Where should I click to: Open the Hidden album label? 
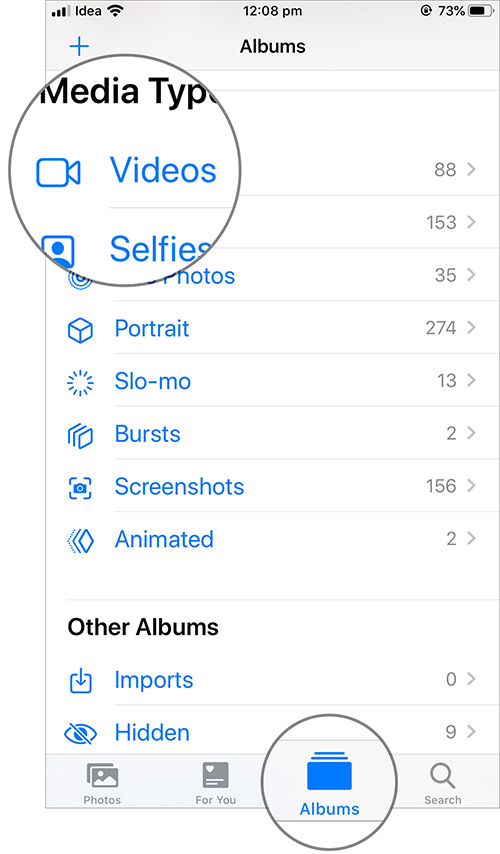(x=152, y=733)
